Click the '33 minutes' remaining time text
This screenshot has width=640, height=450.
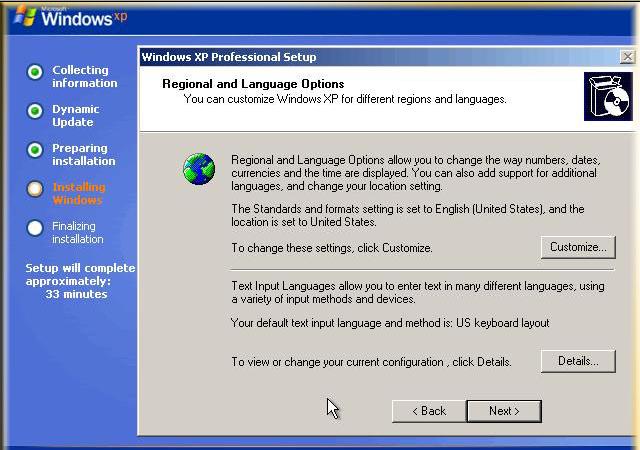pos(76,294)
